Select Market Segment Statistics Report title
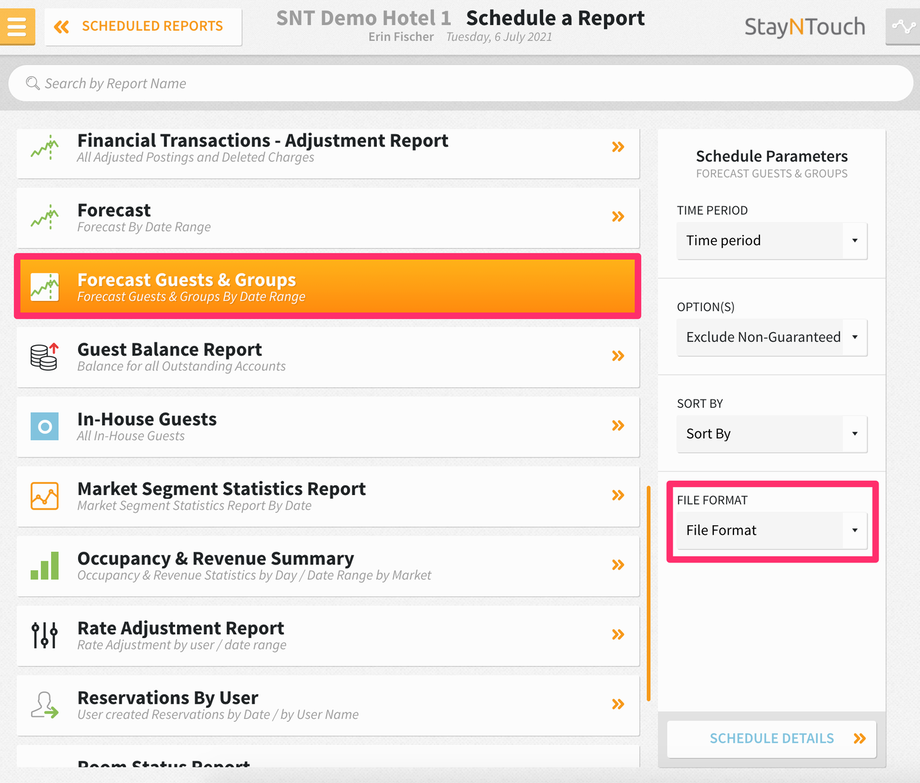The width and height of the screenshot is (920, 783). [x=221, y=489]
